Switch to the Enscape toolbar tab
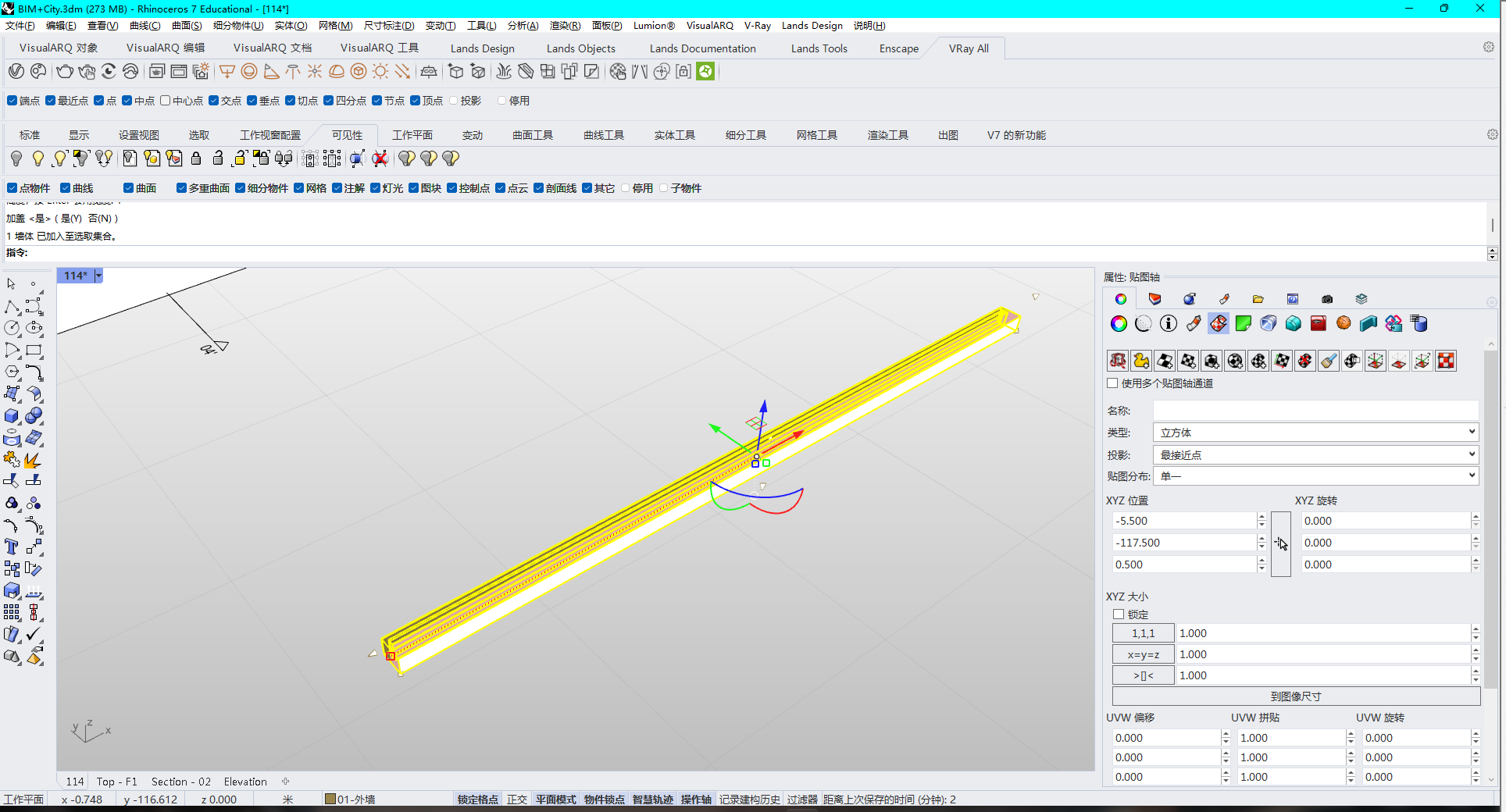 coord(898,48)
